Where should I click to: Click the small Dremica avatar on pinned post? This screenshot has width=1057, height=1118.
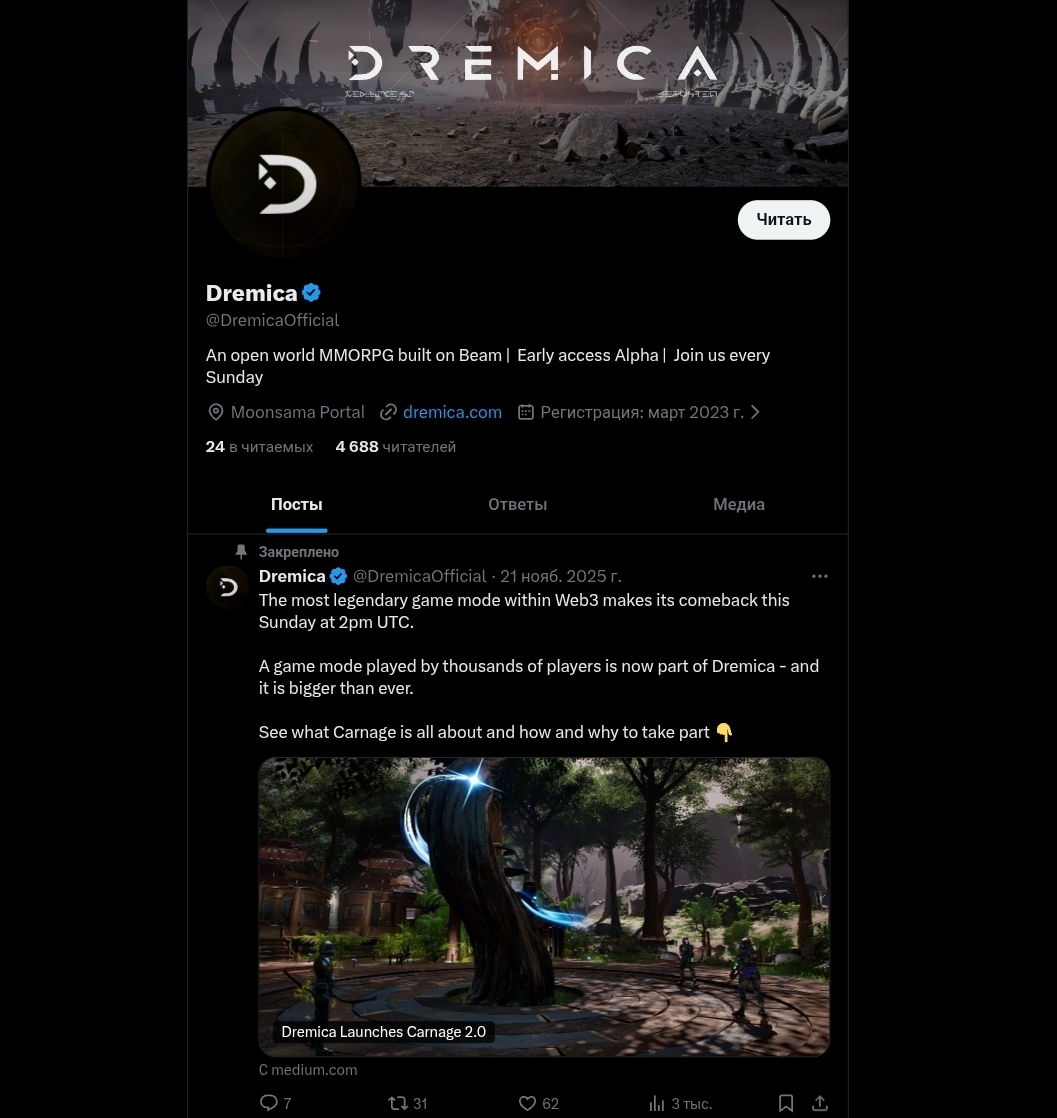(x=228, y=587)
